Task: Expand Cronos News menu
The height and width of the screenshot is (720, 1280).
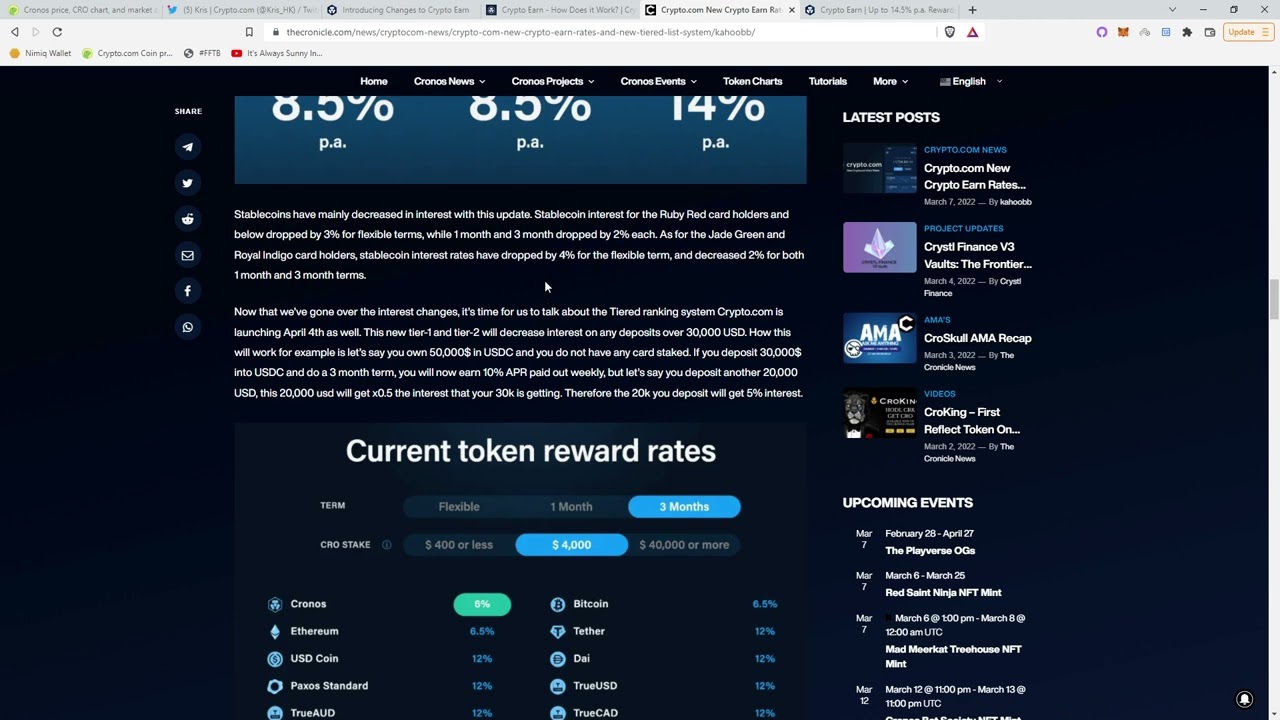Action: tap(449, 81)
